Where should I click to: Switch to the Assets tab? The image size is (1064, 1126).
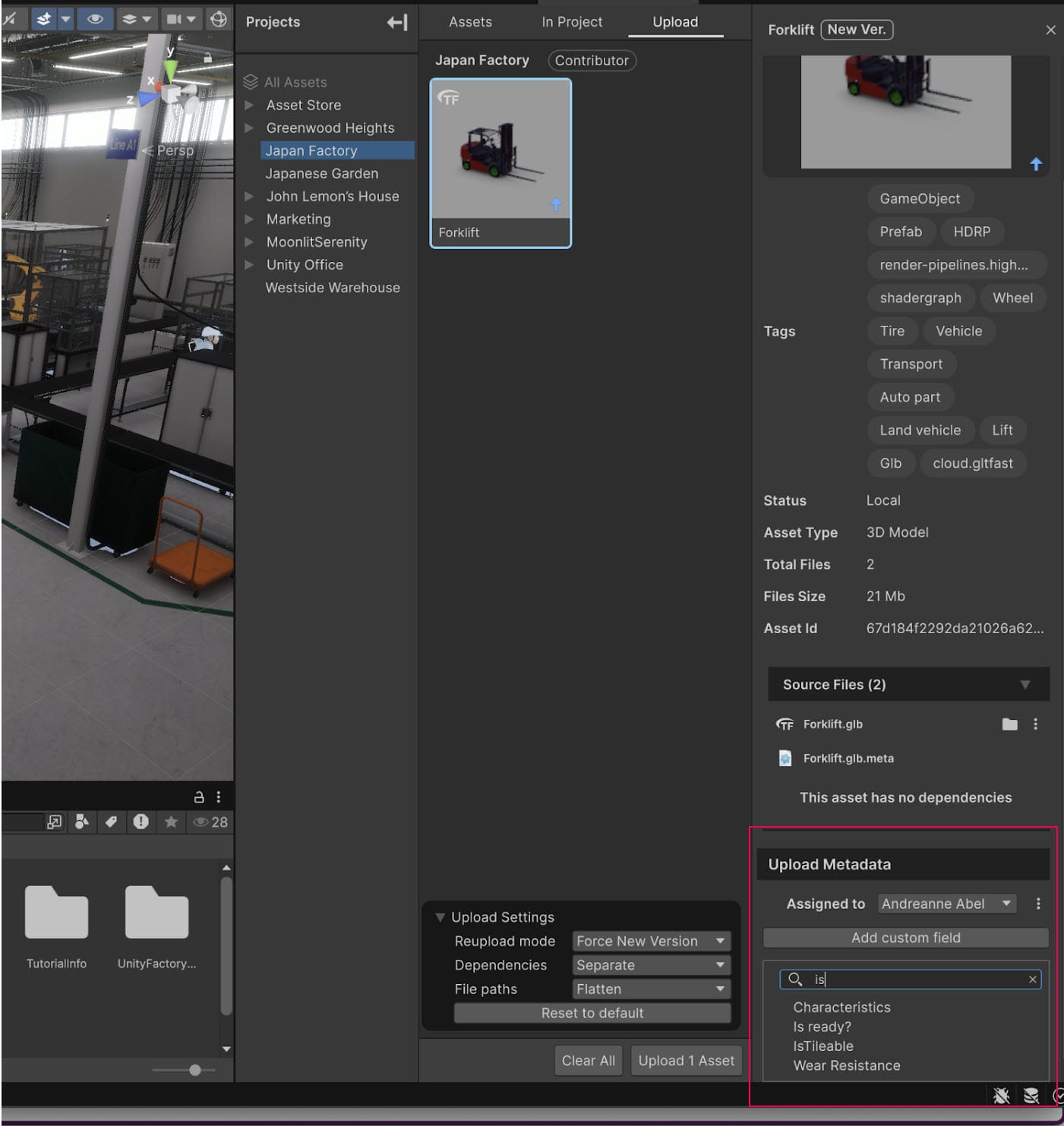tap(470, 22)
